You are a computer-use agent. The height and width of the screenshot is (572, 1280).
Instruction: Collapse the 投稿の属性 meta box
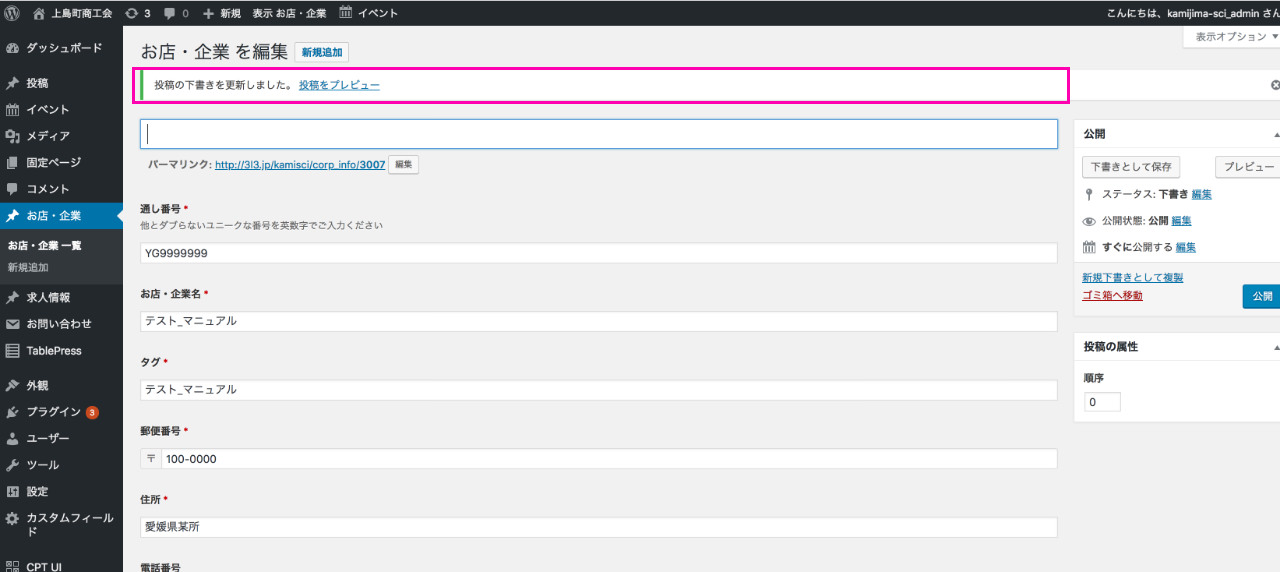pyautogui.click(x=1275, y=347)
